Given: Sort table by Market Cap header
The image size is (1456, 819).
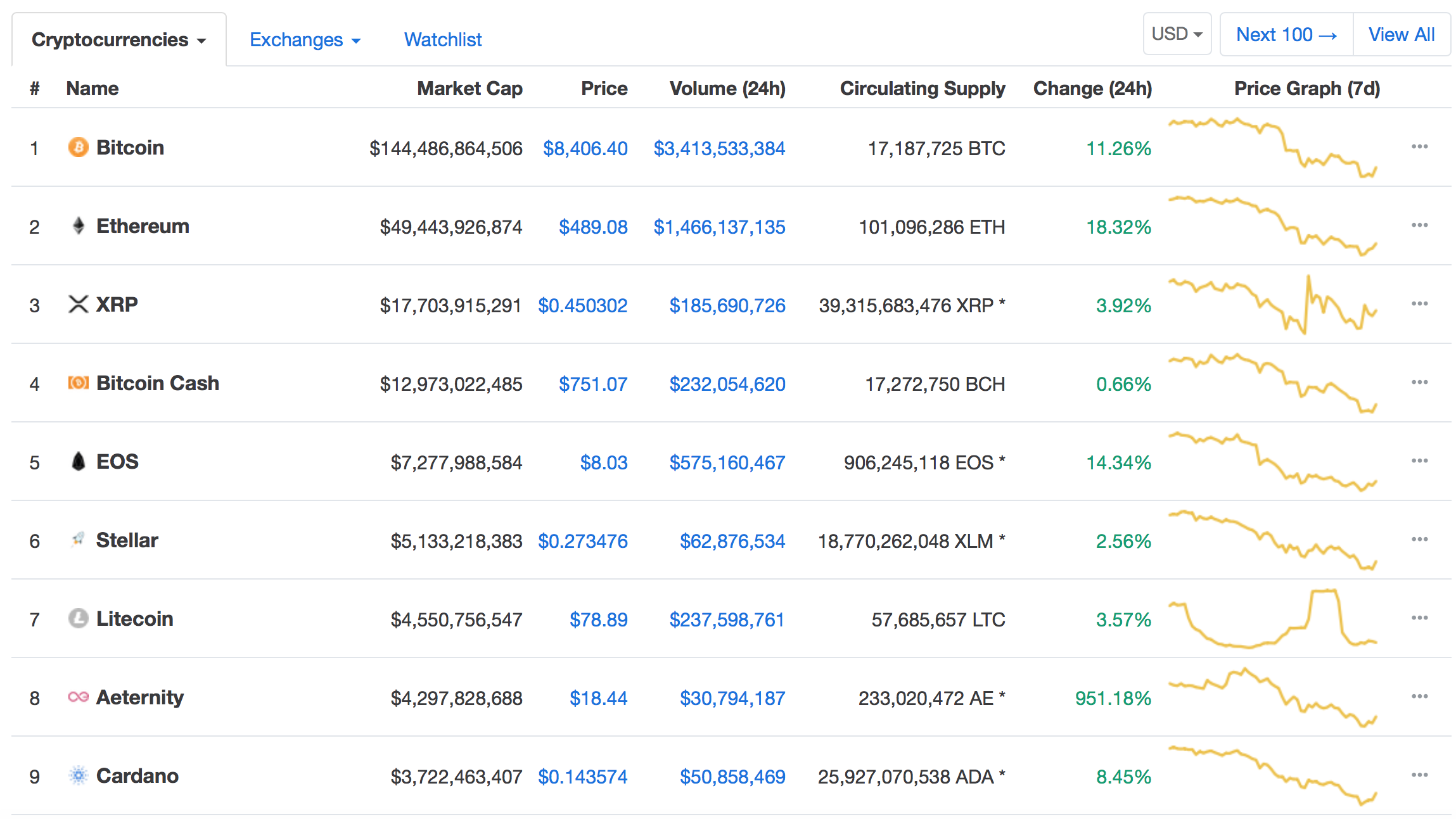Looking at the screenshot, I should click(x=469, y=89).
